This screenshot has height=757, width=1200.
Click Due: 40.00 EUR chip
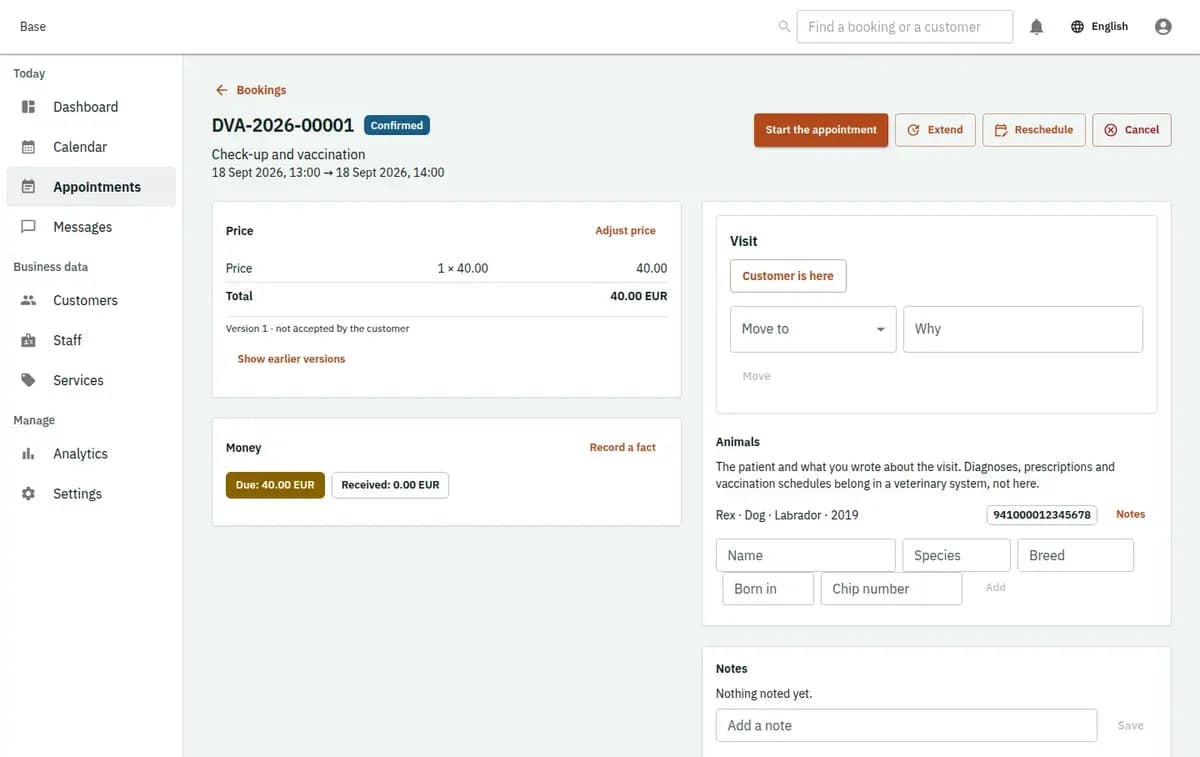point(275,485)
